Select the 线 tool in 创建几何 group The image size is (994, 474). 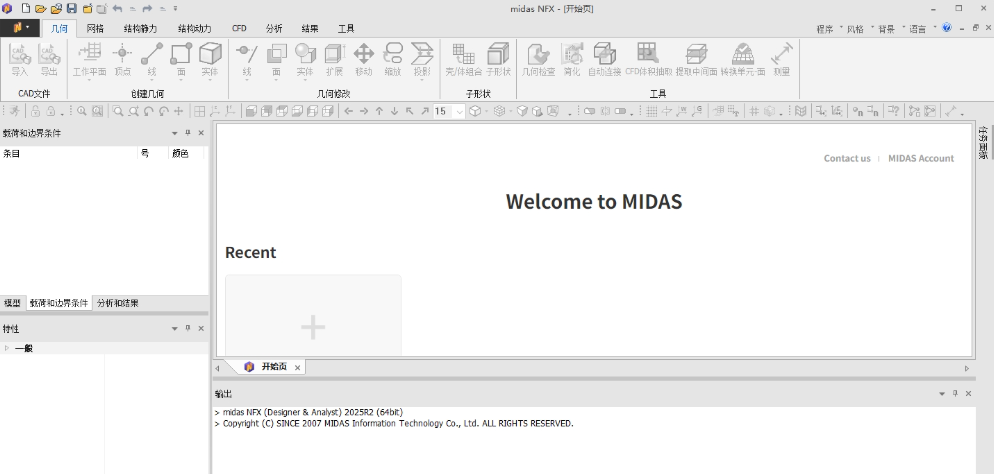152,61
